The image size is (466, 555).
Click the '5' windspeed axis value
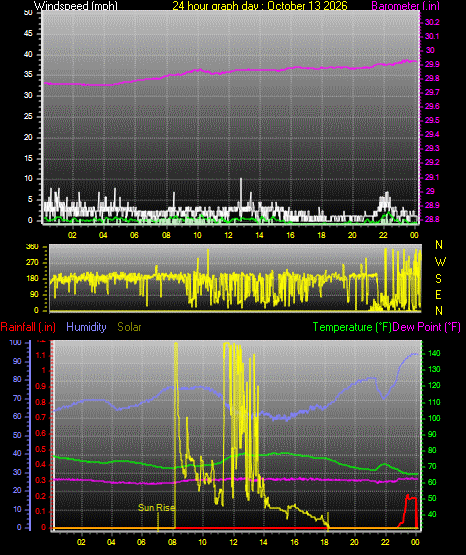tap(30, 200)
